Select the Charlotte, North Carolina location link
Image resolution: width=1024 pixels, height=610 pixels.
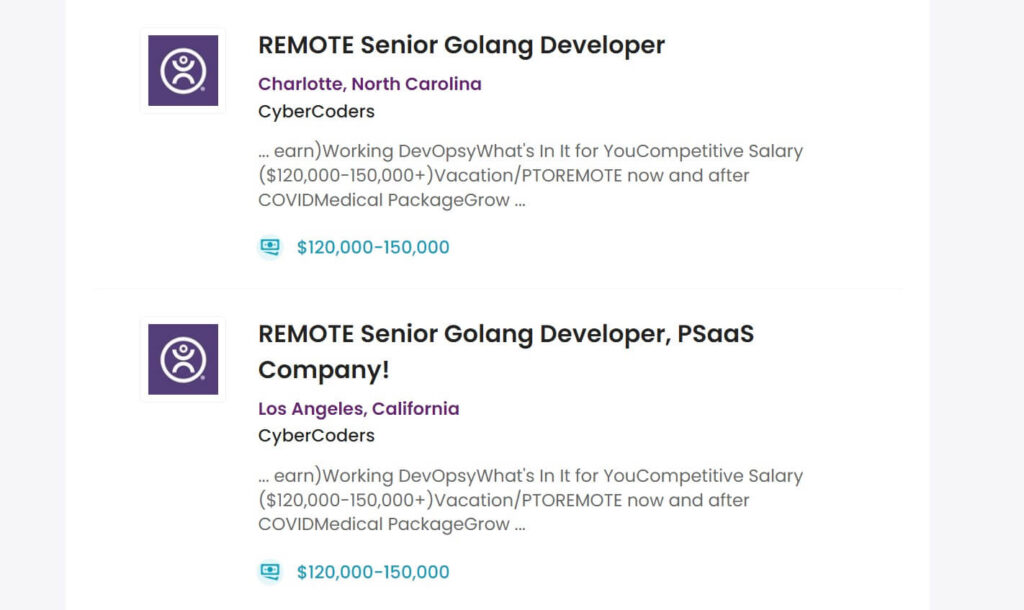click(369, 84)
